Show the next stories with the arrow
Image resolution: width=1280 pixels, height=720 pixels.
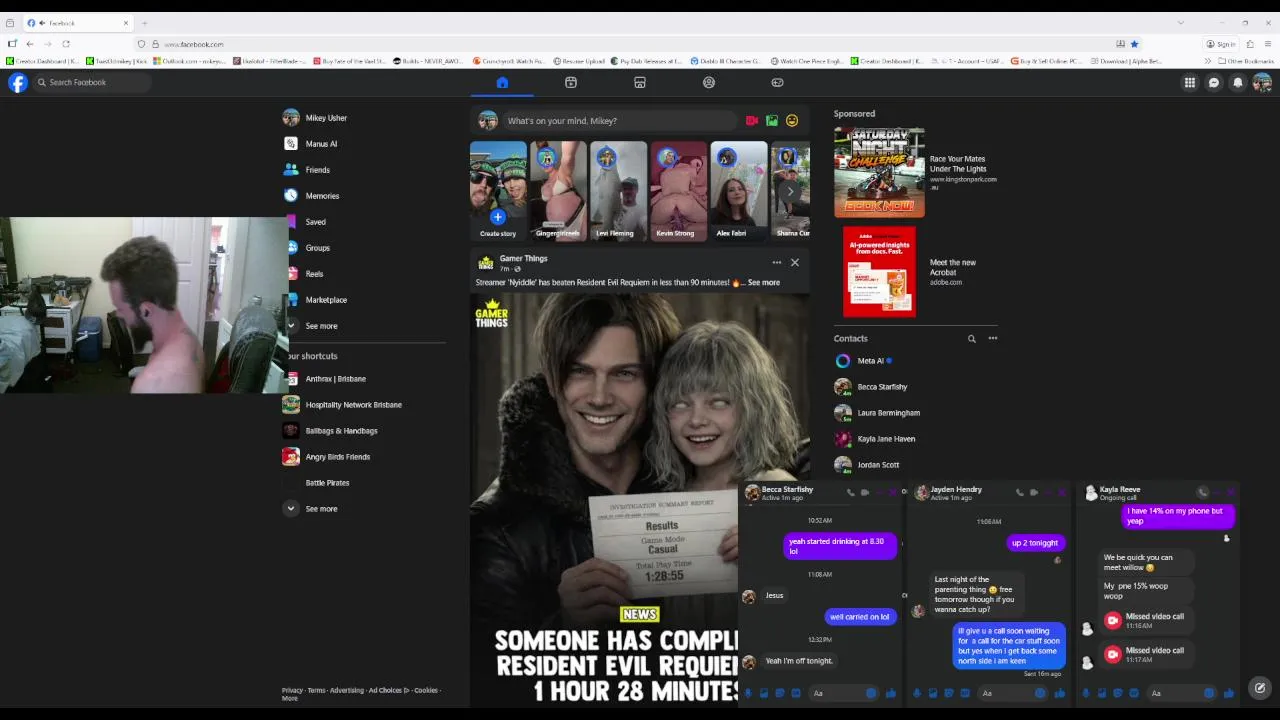[790, 191]
